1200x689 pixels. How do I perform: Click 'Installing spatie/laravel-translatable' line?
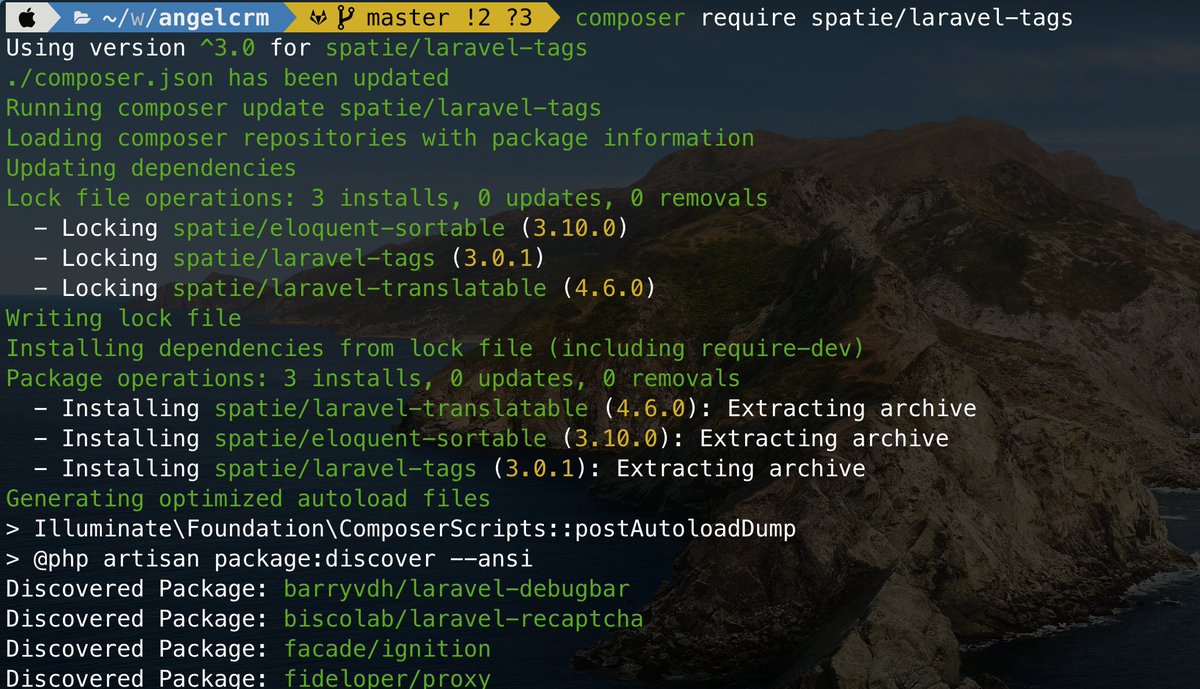pyautogui.click(x=505, y=408)
